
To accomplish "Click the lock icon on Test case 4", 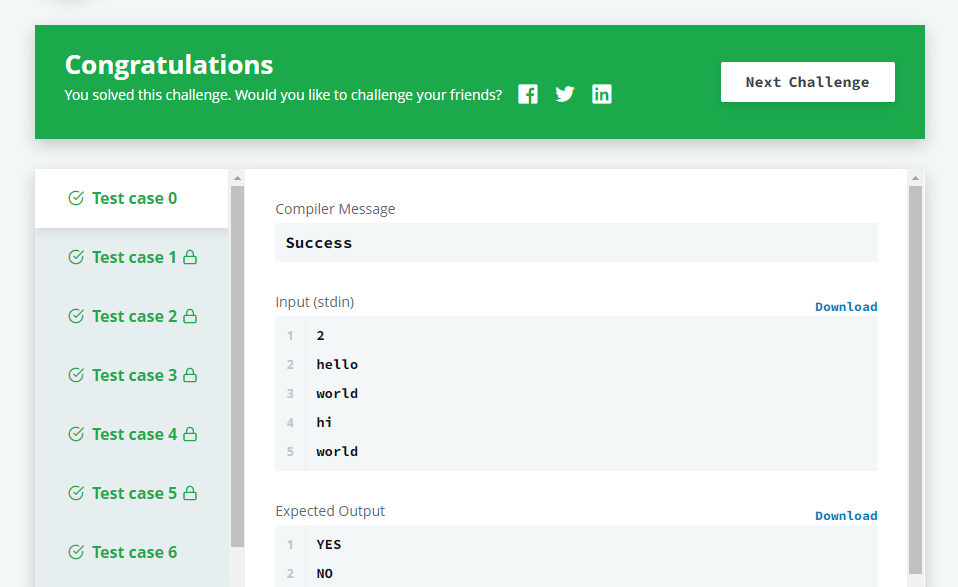I will 190,434.
